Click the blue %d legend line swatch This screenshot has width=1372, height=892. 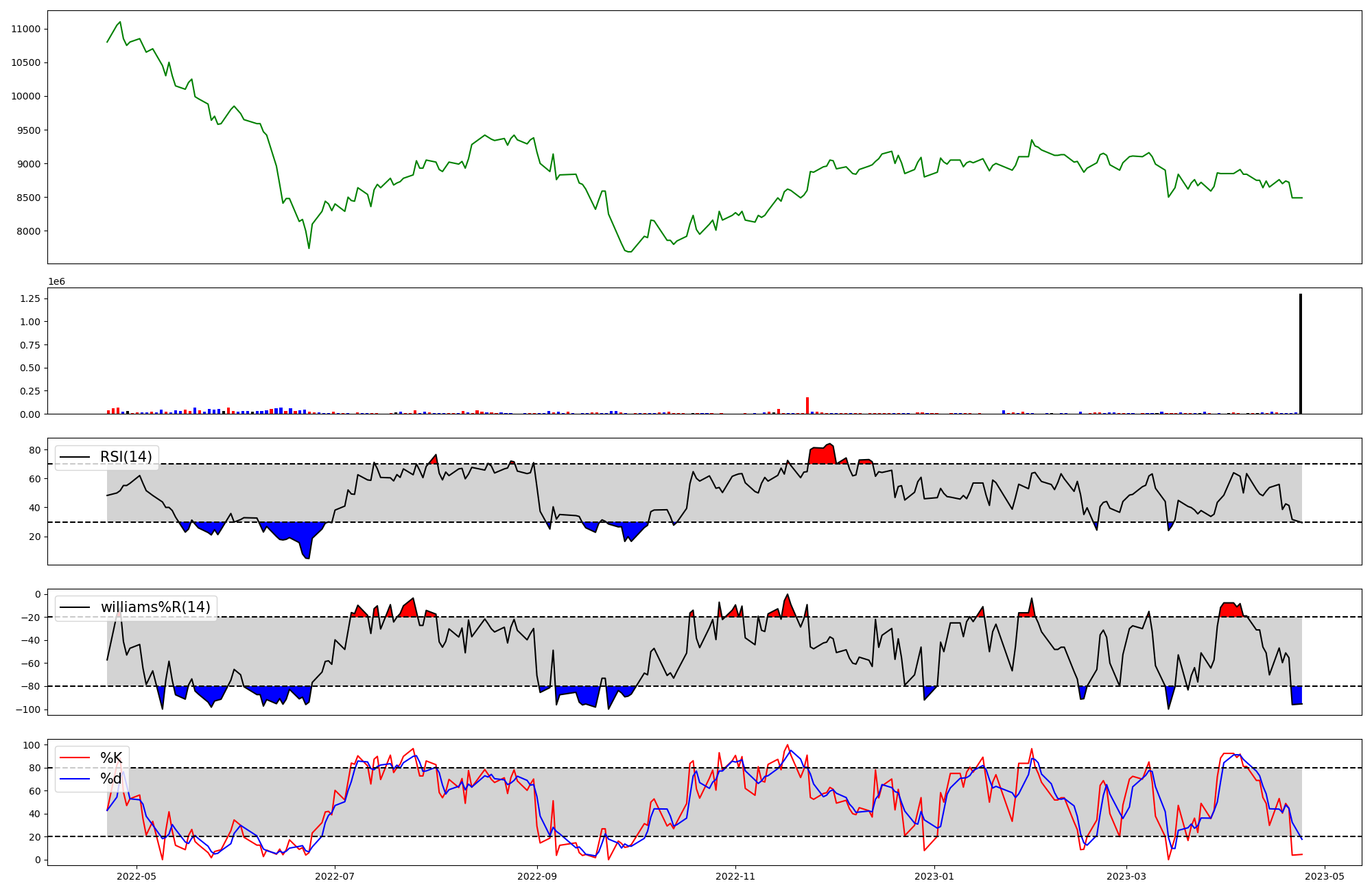tap(74, 778)
